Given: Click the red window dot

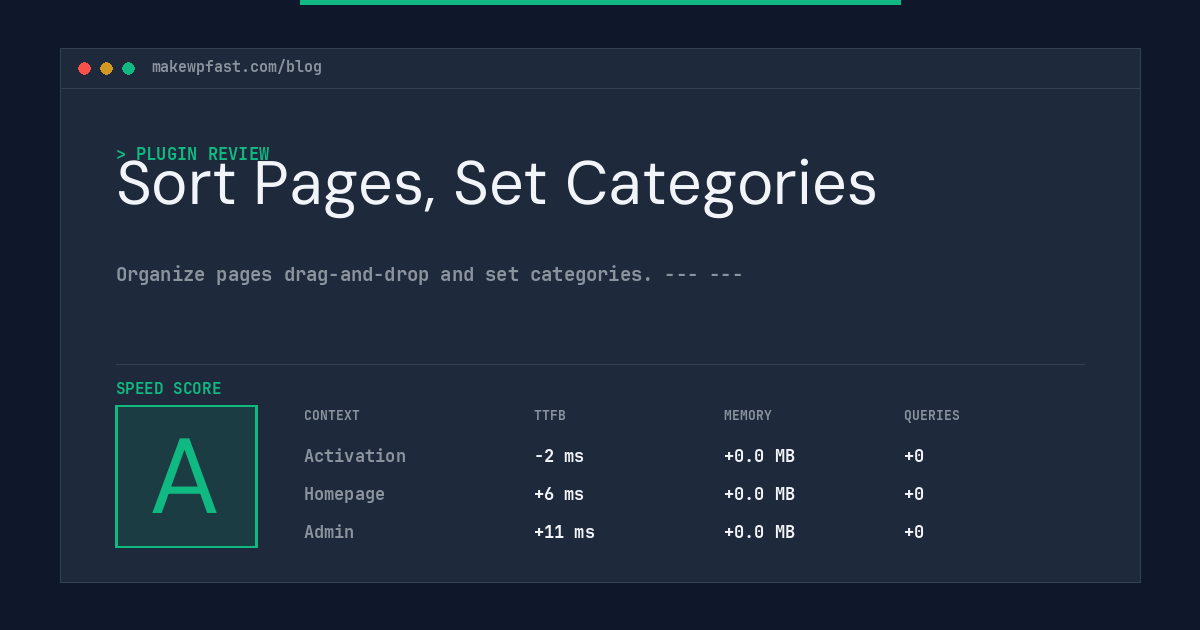Looking at the screenshot, I should [x=85, y=68].
